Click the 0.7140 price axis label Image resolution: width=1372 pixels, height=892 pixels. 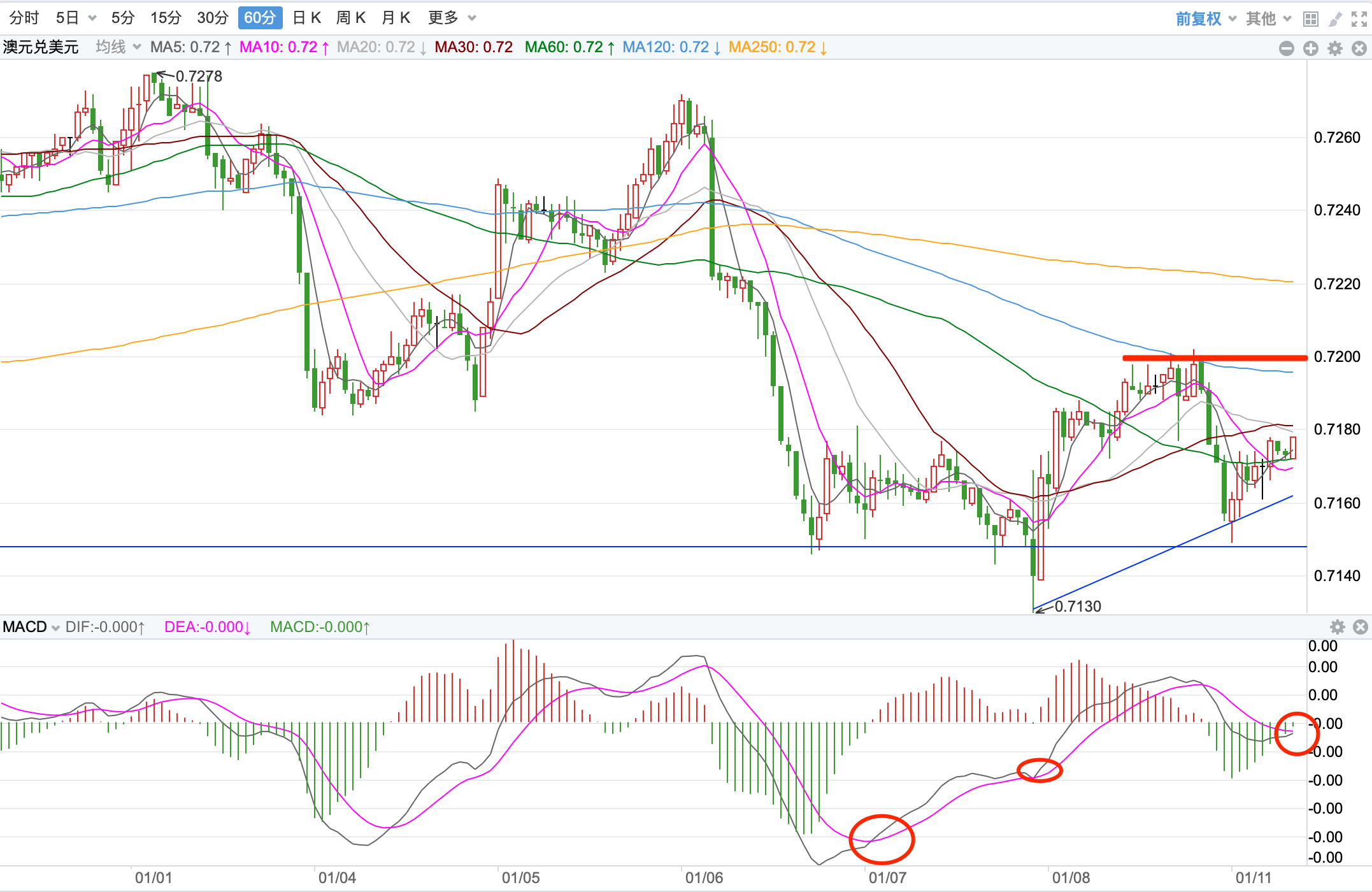[1337, 576]
